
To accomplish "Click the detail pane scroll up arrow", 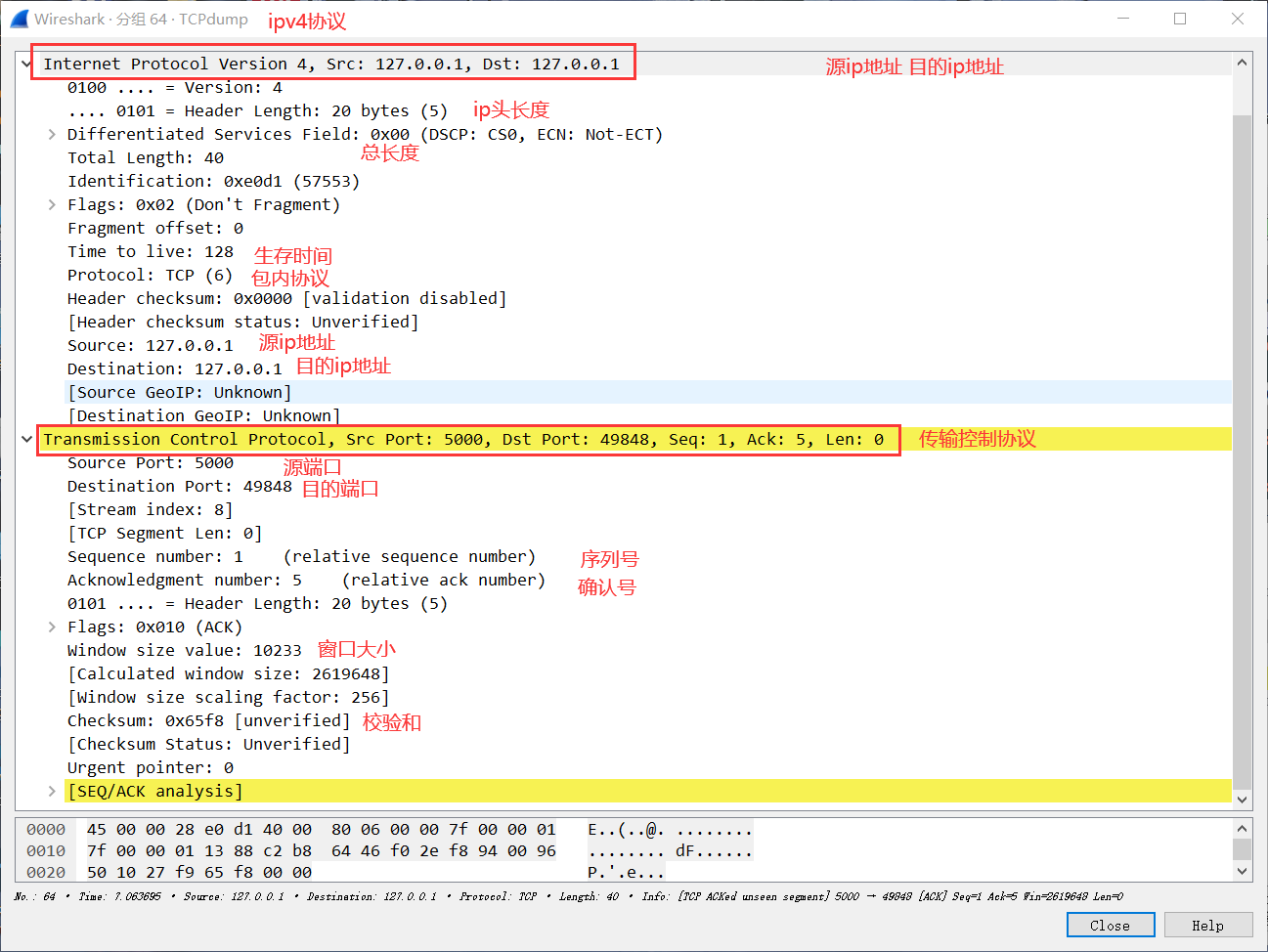I will coord(1242,63).
